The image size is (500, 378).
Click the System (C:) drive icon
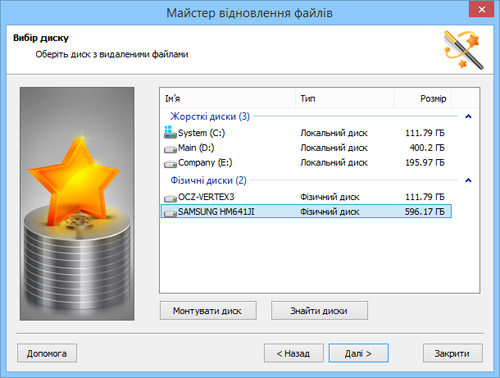[x=170, y=132]
